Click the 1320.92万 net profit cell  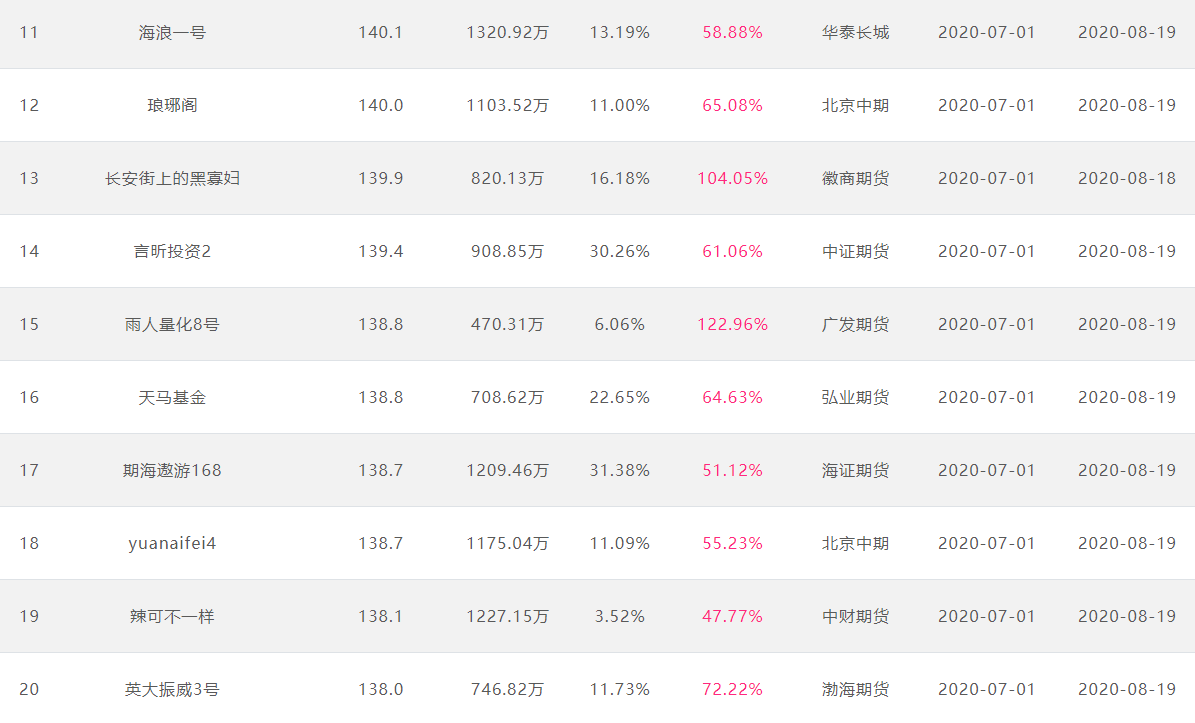(x=508, y=33)
